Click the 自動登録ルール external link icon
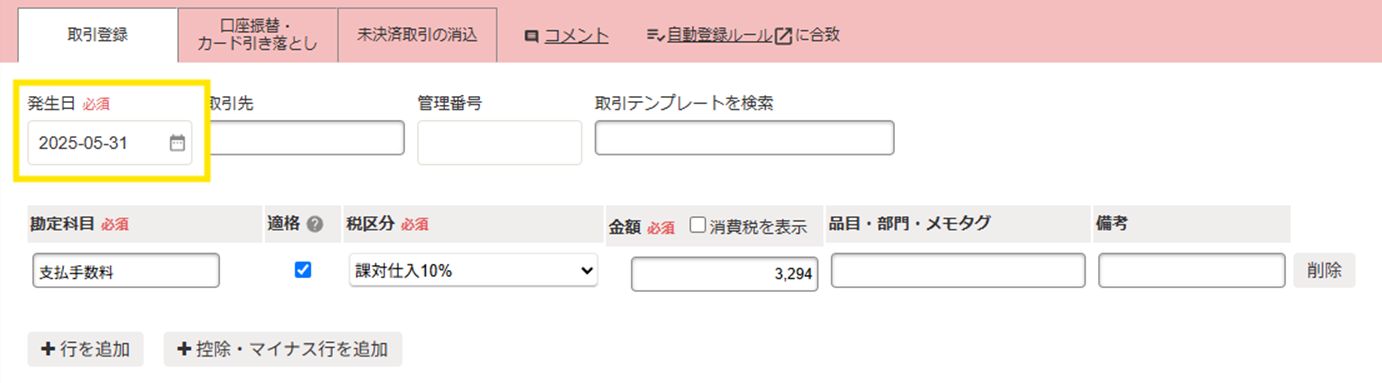This screenshot has width=1382, height=383. (784, 36)
